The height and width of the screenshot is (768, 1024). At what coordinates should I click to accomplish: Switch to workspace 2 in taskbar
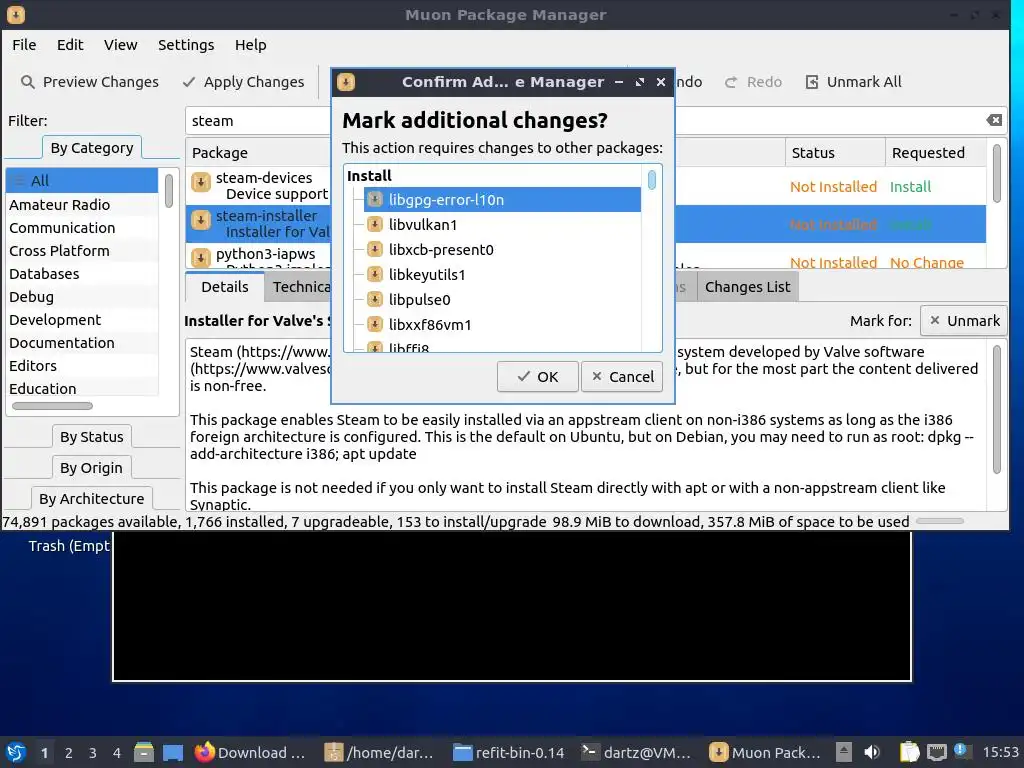(69, 753)
